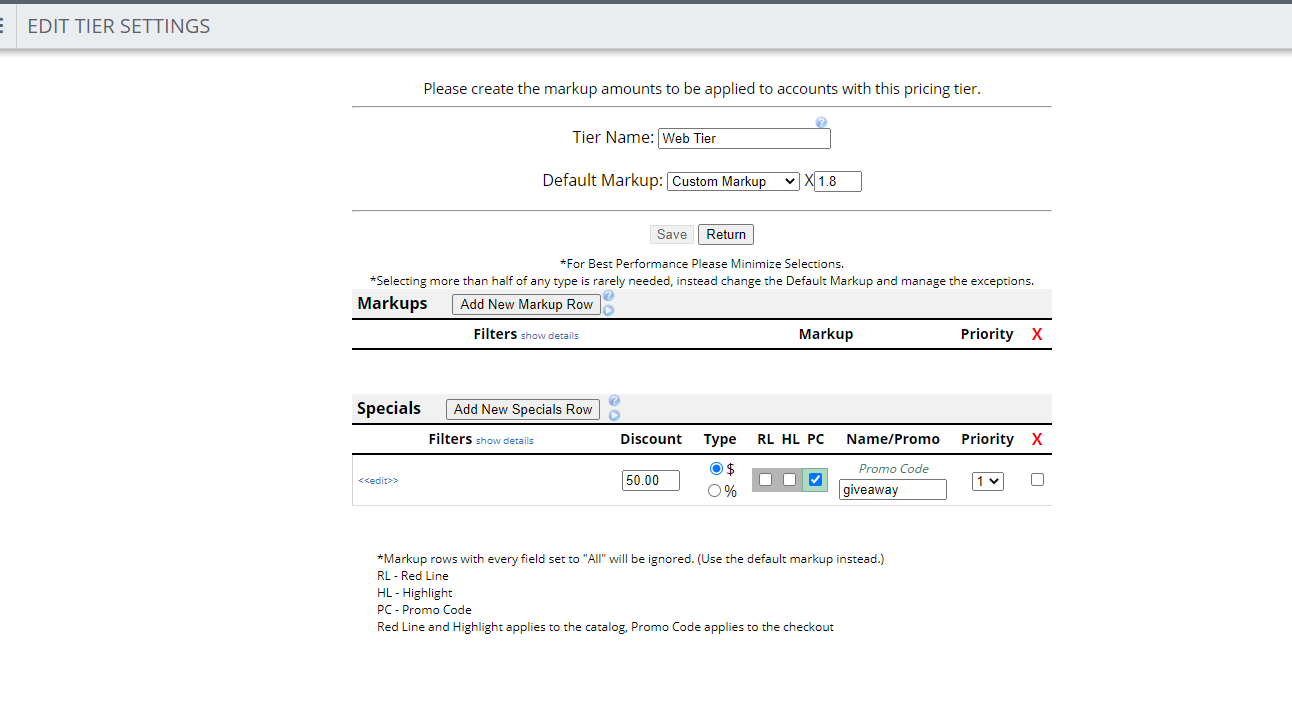Play the Specials tutorial video icon
1292x706 pixels.
coord(614,415)
